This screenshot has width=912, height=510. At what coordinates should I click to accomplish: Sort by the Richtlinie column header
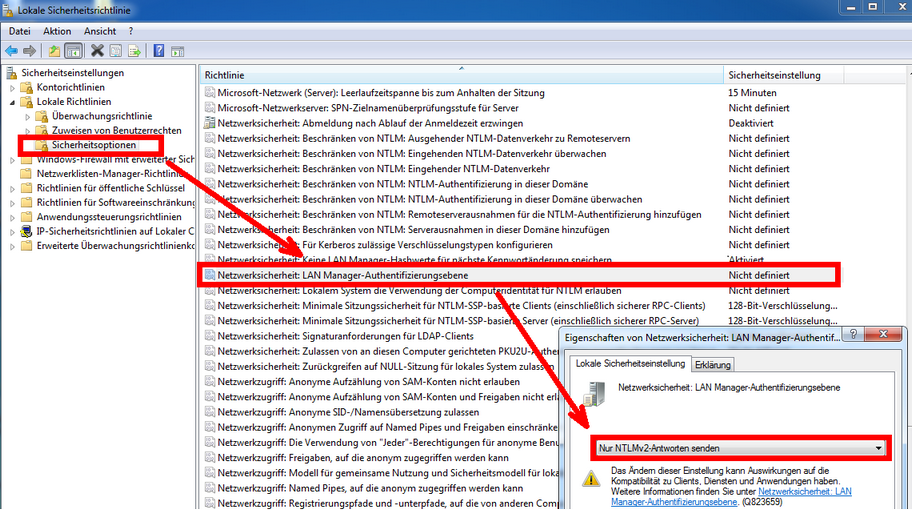point(461,75)
